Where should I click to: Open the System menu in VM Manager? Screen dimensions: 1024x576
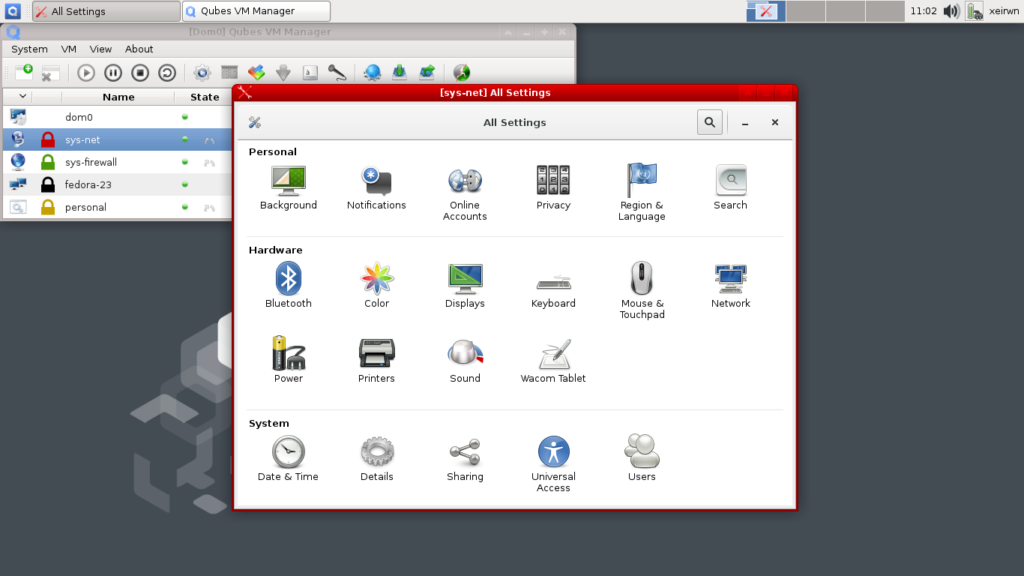click(29, 49)
